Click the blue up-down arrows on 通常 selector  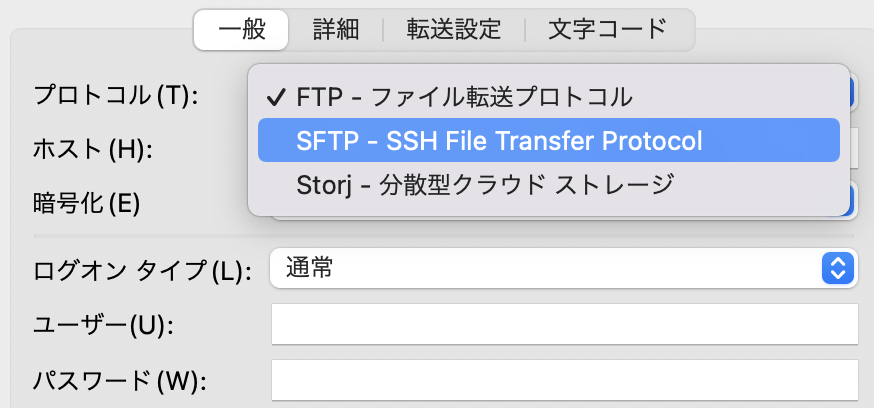tap(838, 268)
